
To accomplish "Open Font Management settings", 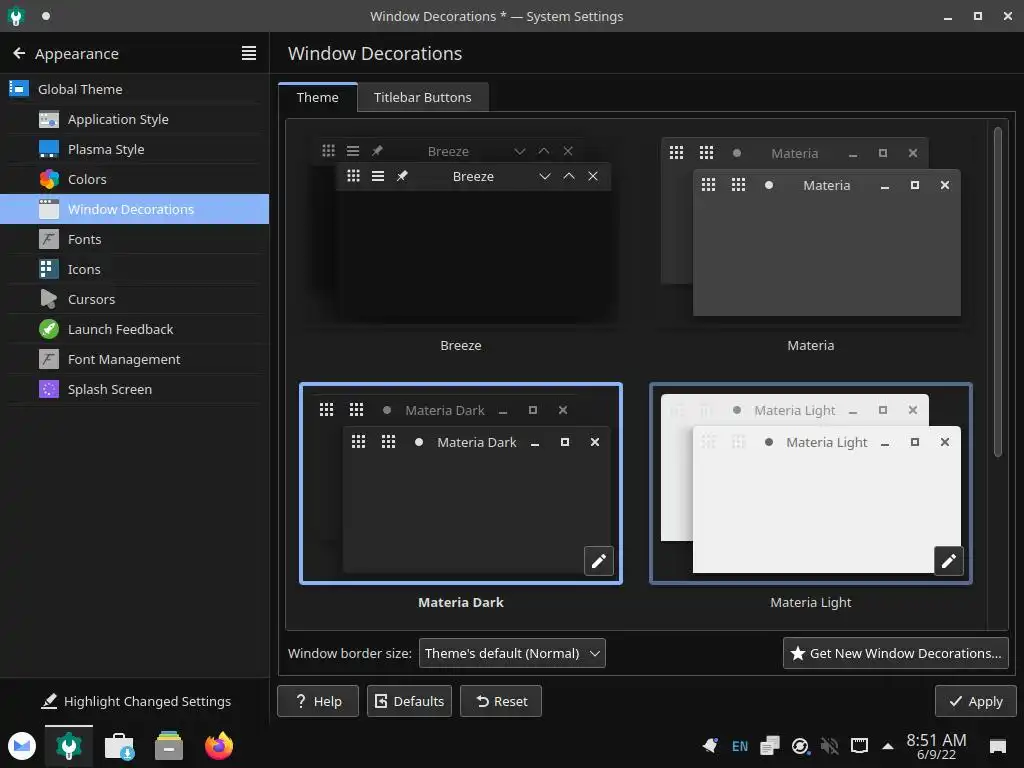I will click(x=135, y=359).
